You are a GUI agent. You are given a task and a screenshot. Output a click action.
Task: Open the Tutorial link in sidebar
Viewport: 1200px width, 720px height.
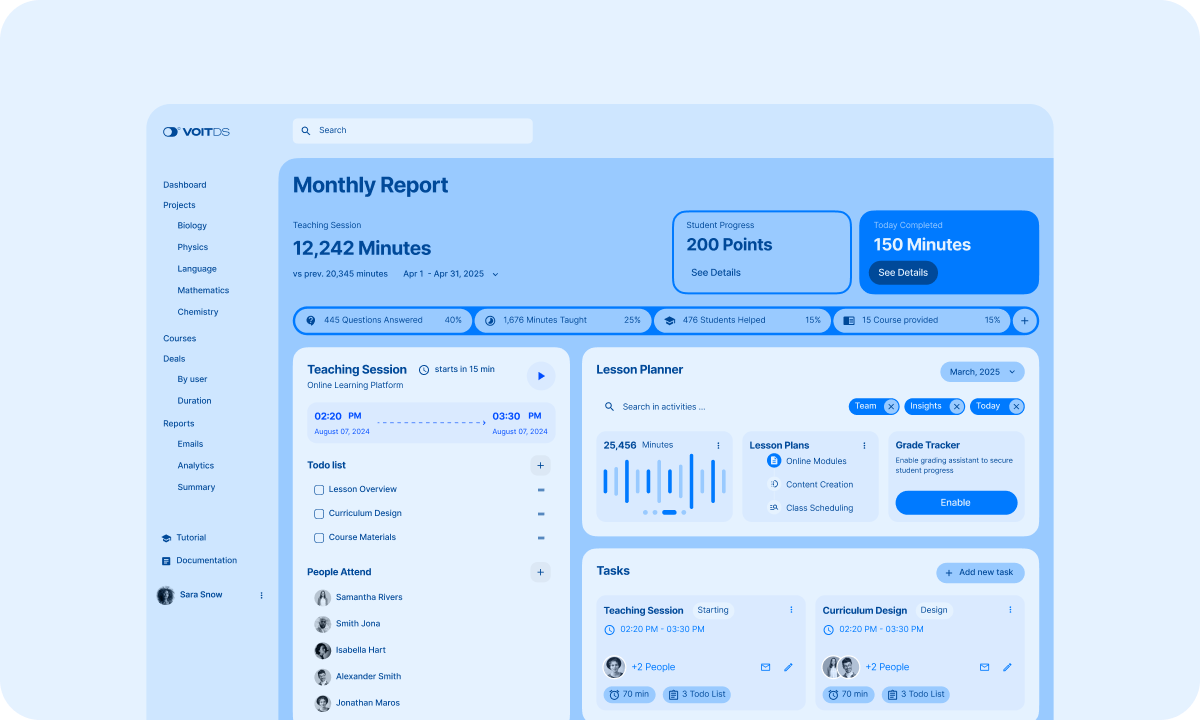click(x=184, y=538)
